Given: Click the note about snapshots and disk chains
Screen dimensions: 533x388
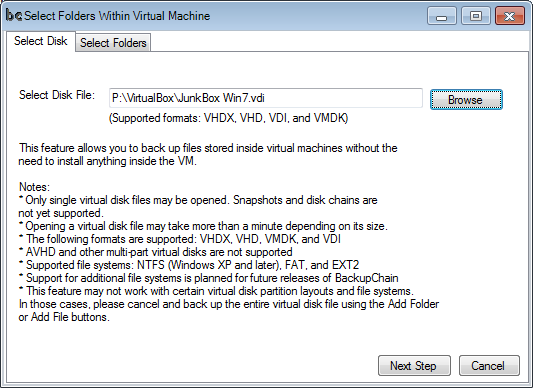Looking at the screenshot, I should click(198, 206).
